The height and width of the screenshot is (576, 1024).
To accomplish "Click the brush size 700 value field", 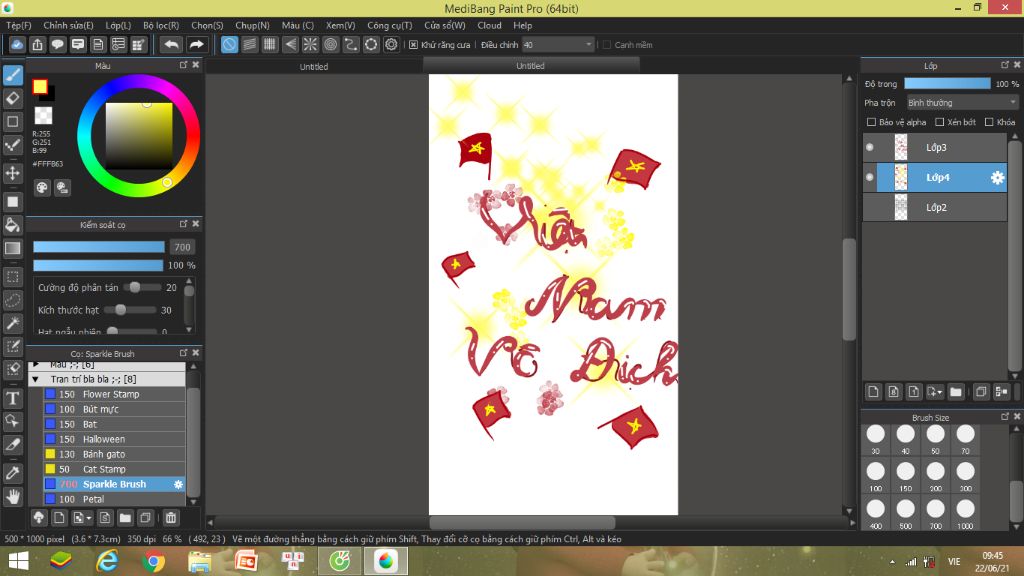I will (182, 247).
